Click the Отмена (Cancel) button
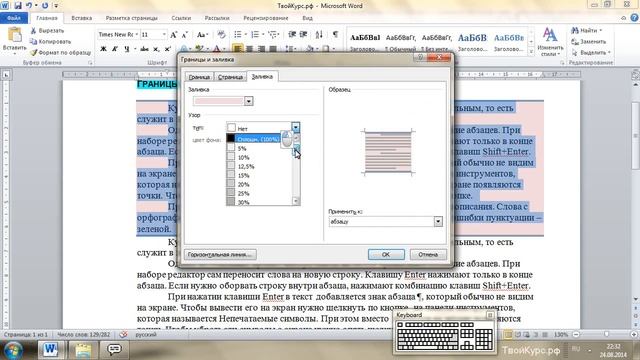The width and height of the screenshot is (640, 360). pos(428,254)
